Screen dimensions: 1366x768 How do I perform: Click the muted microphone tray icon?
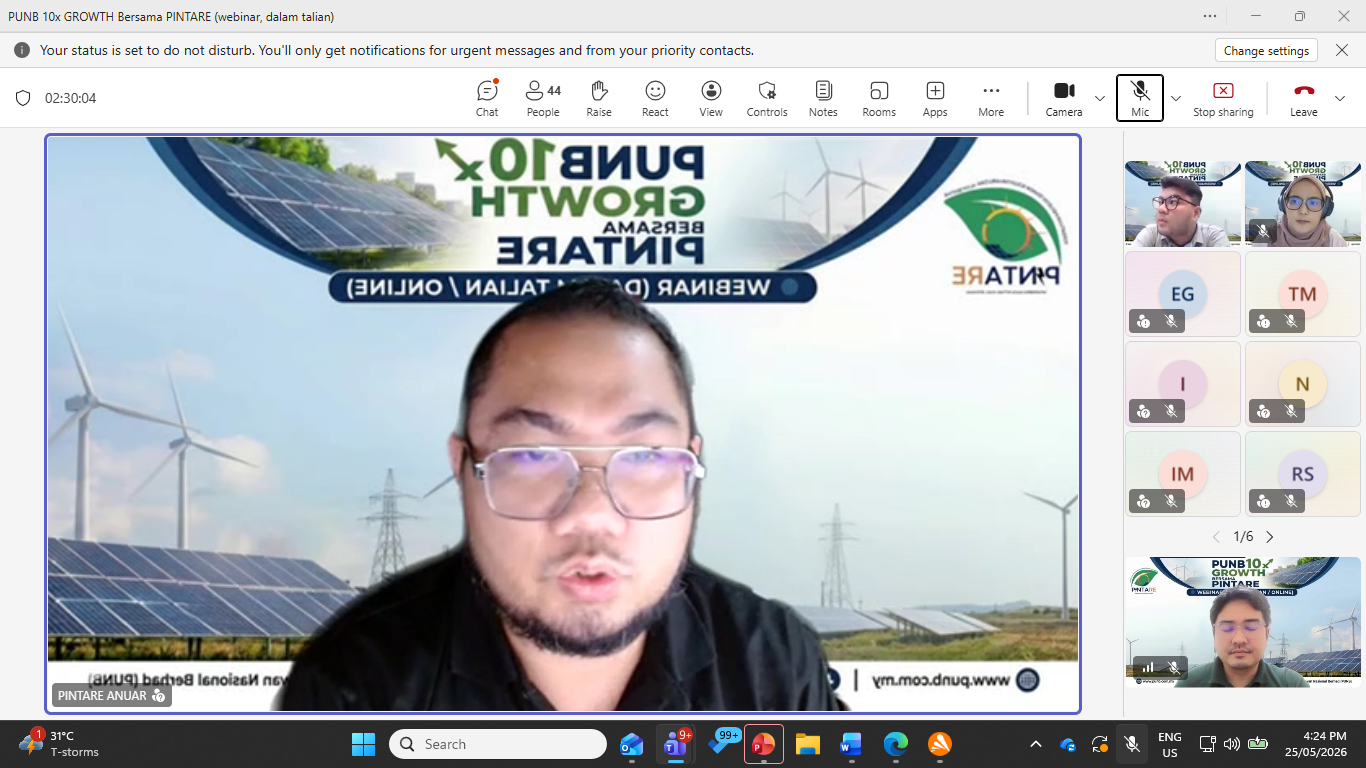[1132, 744]
